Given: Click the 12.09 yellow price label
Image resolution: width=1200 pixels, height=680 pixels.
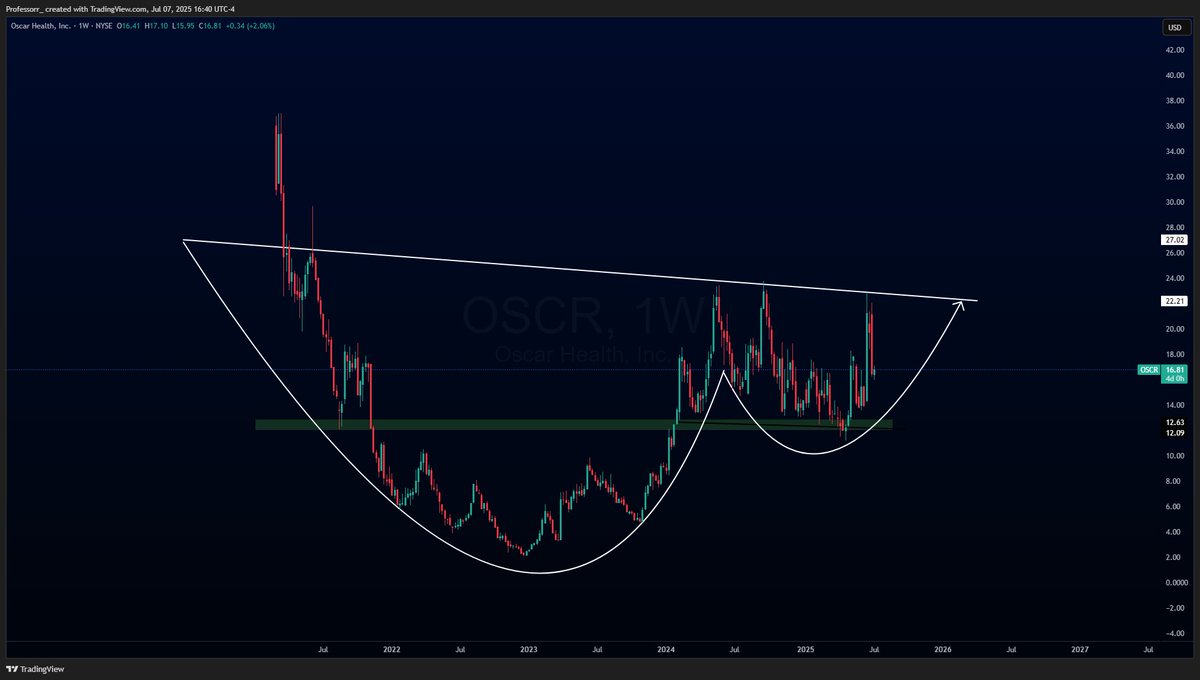Looking at the screenshot, I should [x=1174, y=432].
